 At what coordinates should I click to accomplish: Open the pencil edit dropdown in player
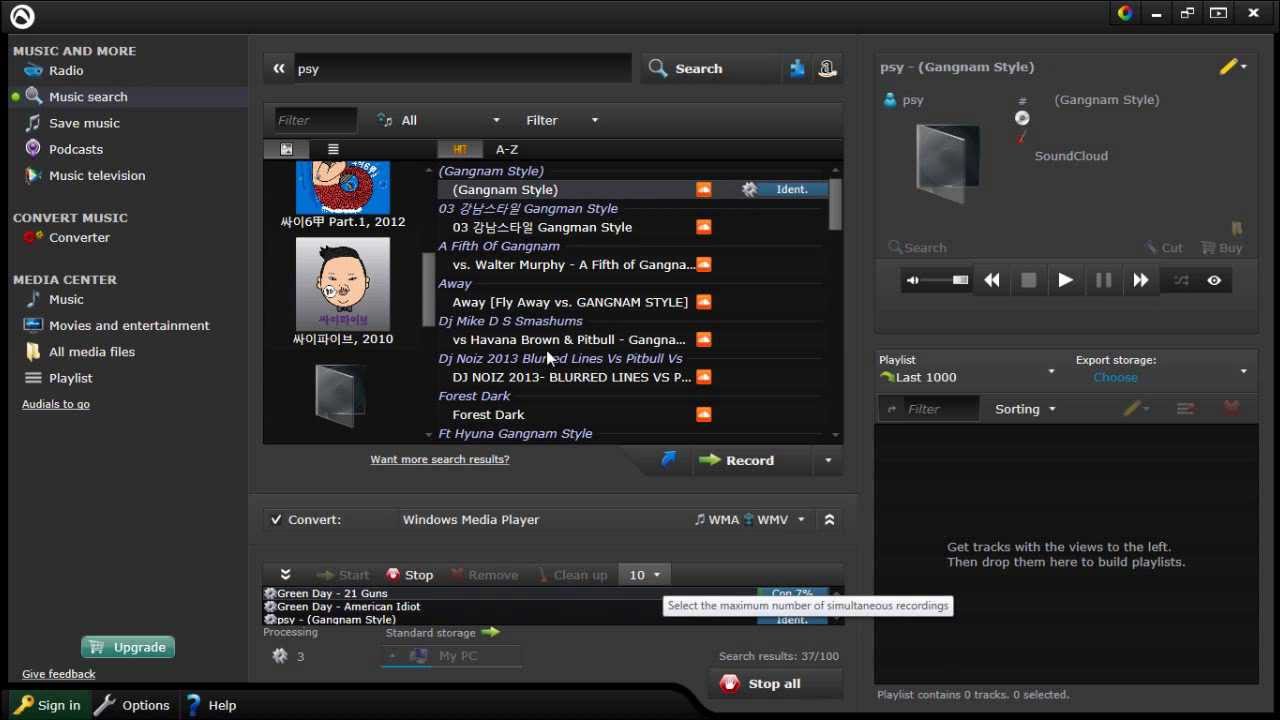click(1233, 67)
